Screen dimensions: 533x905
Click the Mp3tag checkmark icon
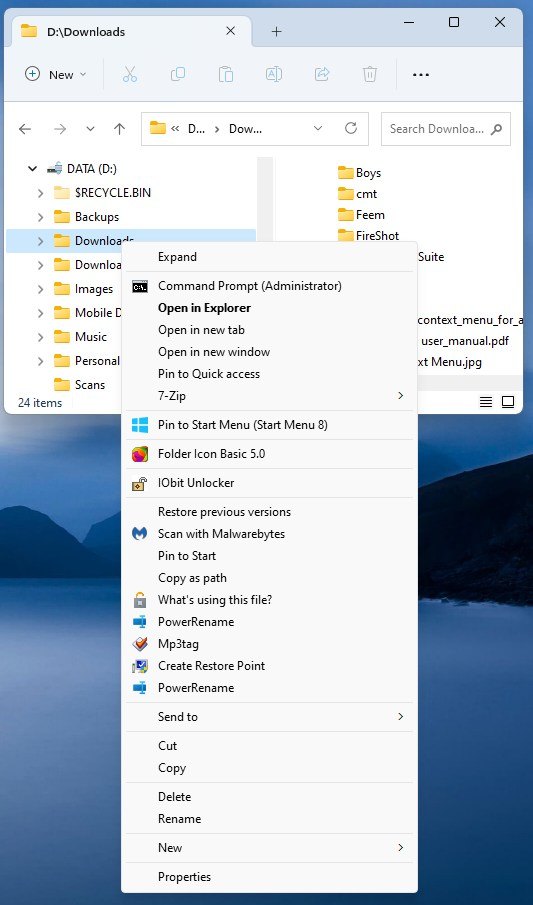point(140,644)
